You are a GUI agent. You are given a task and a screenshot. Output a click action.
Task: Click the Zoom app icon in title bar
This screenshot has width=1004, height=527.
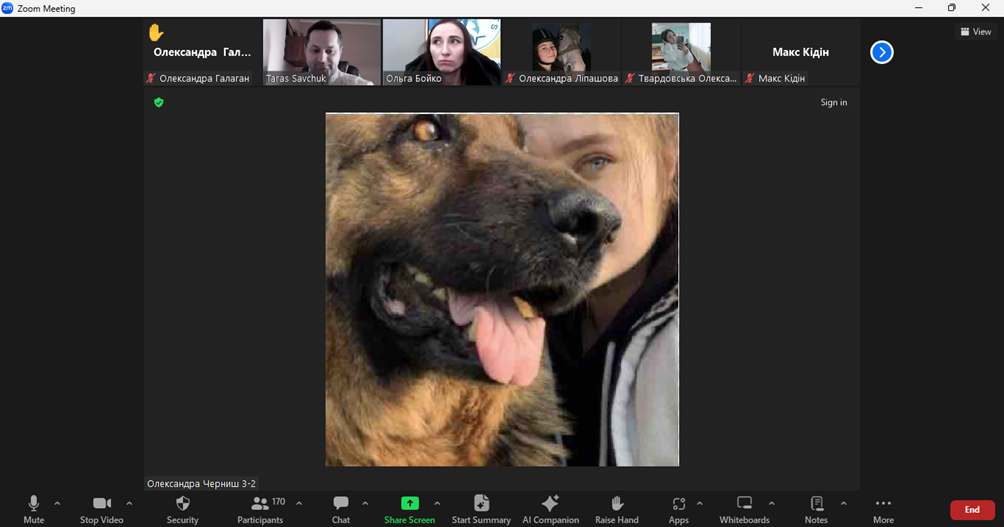coord(8,8)
